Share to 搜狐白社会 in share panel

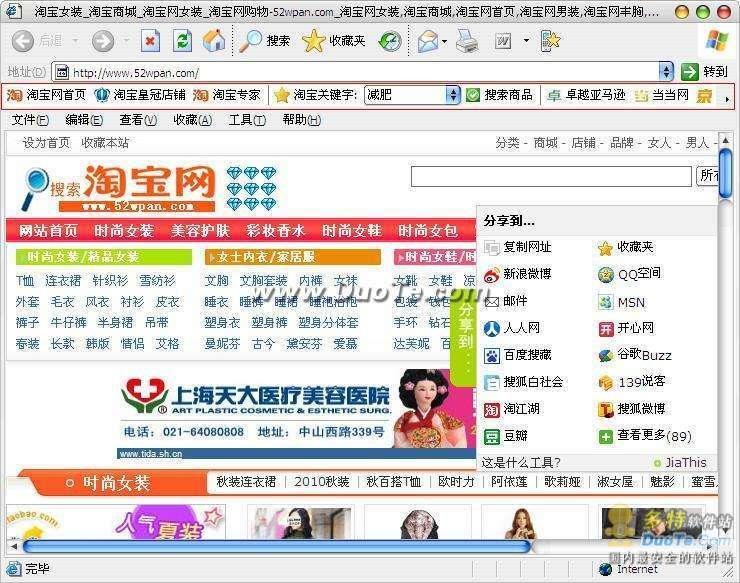(523, 382)
